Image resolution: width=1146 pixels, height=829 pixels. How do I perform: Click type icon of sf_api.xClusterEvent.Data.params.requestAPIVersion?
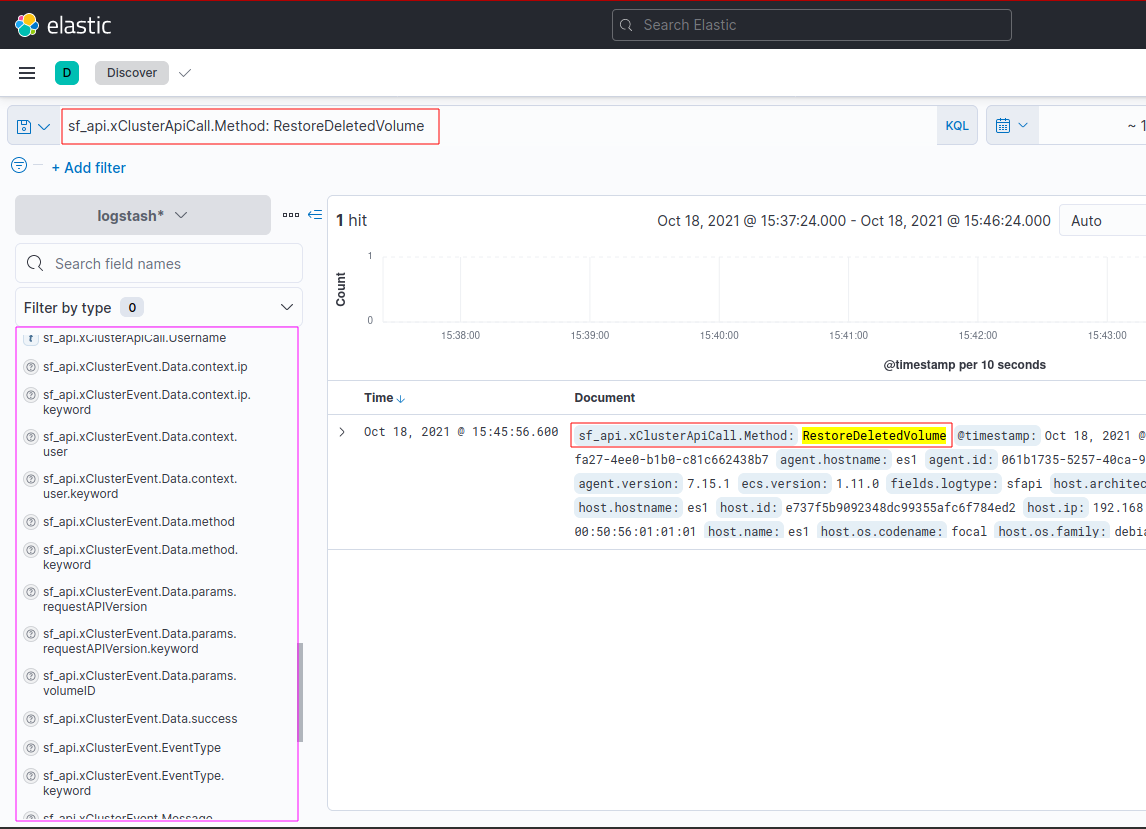click(x=31, y=592)
